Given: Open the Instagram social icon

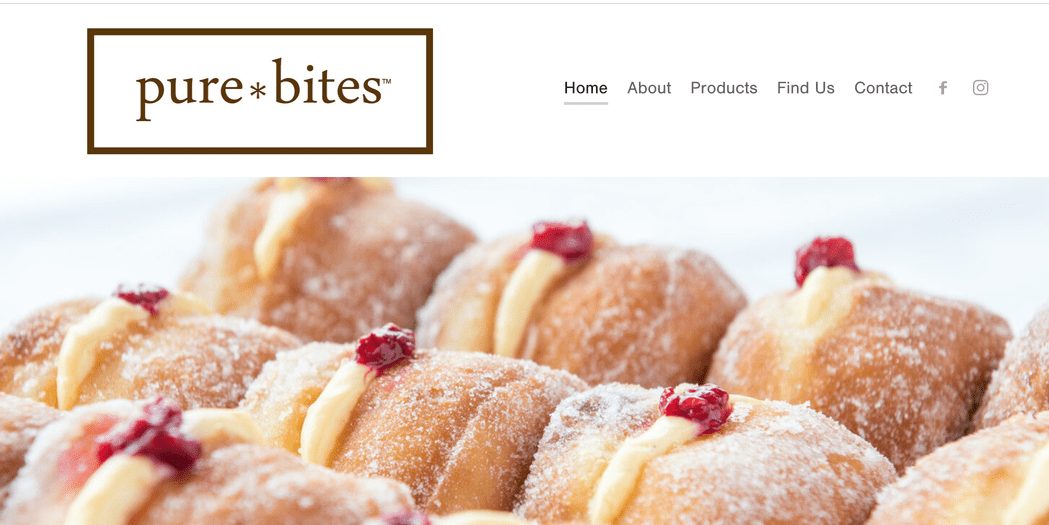Looking at the screenshot, I should [x=980, y=88].
